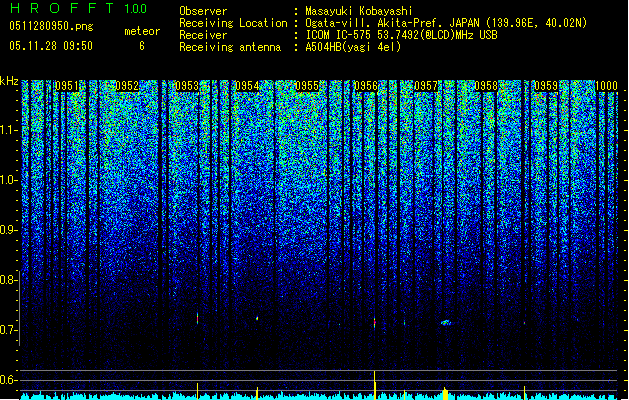Screen dimensions: 629x400
Task: Click the 'Observer' field label
Action: pyautogui.click(x=203, y=11)
